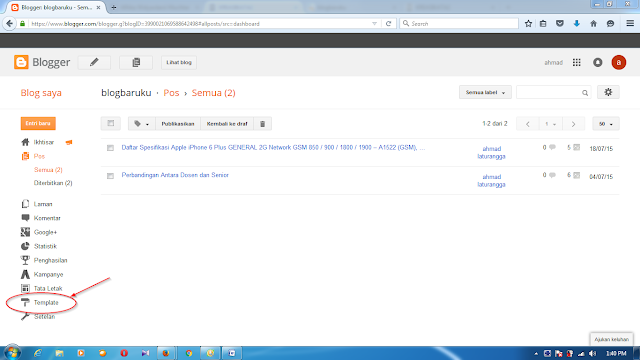
Task: Click the browser back arrow
Action: (9, 24)
